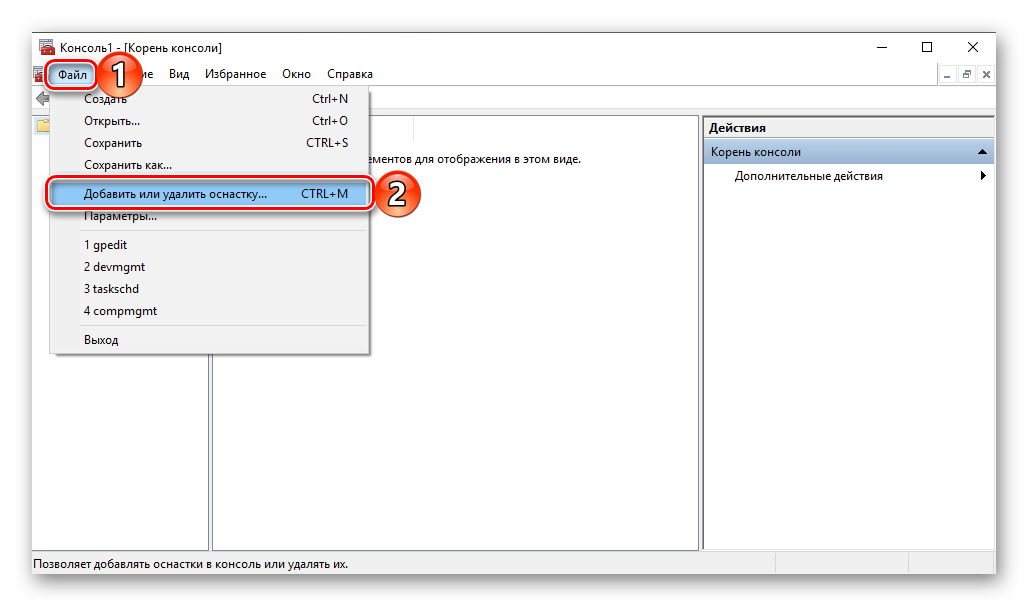Image resolution: width=1028 pixels, height=606 pixels.
Task: Select Создать from the File menu
Action: (x=105, y=99)
